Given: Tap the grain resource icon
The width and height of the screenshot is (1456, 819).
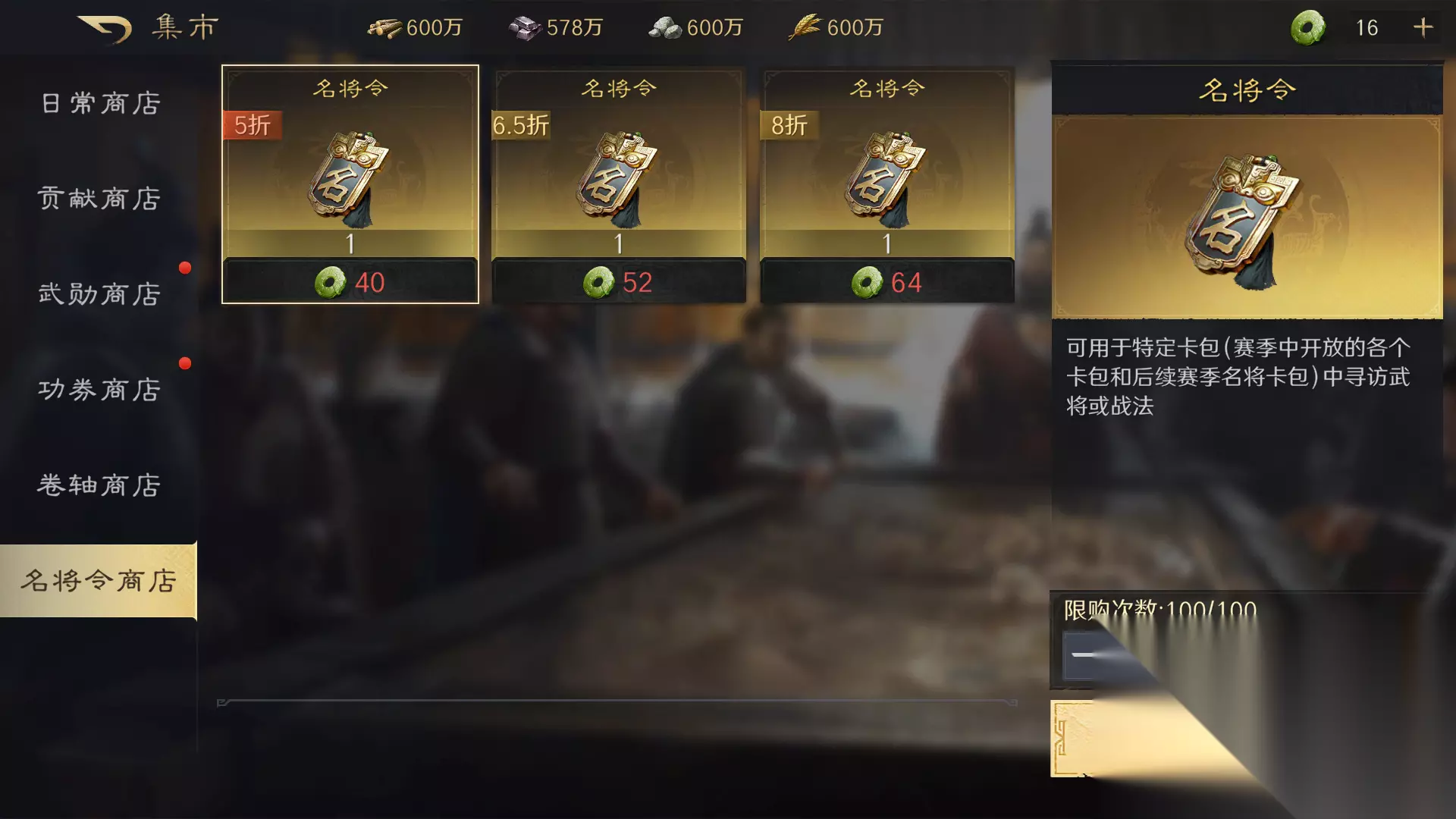Looking at the screenshot, I should coord(805,28).
